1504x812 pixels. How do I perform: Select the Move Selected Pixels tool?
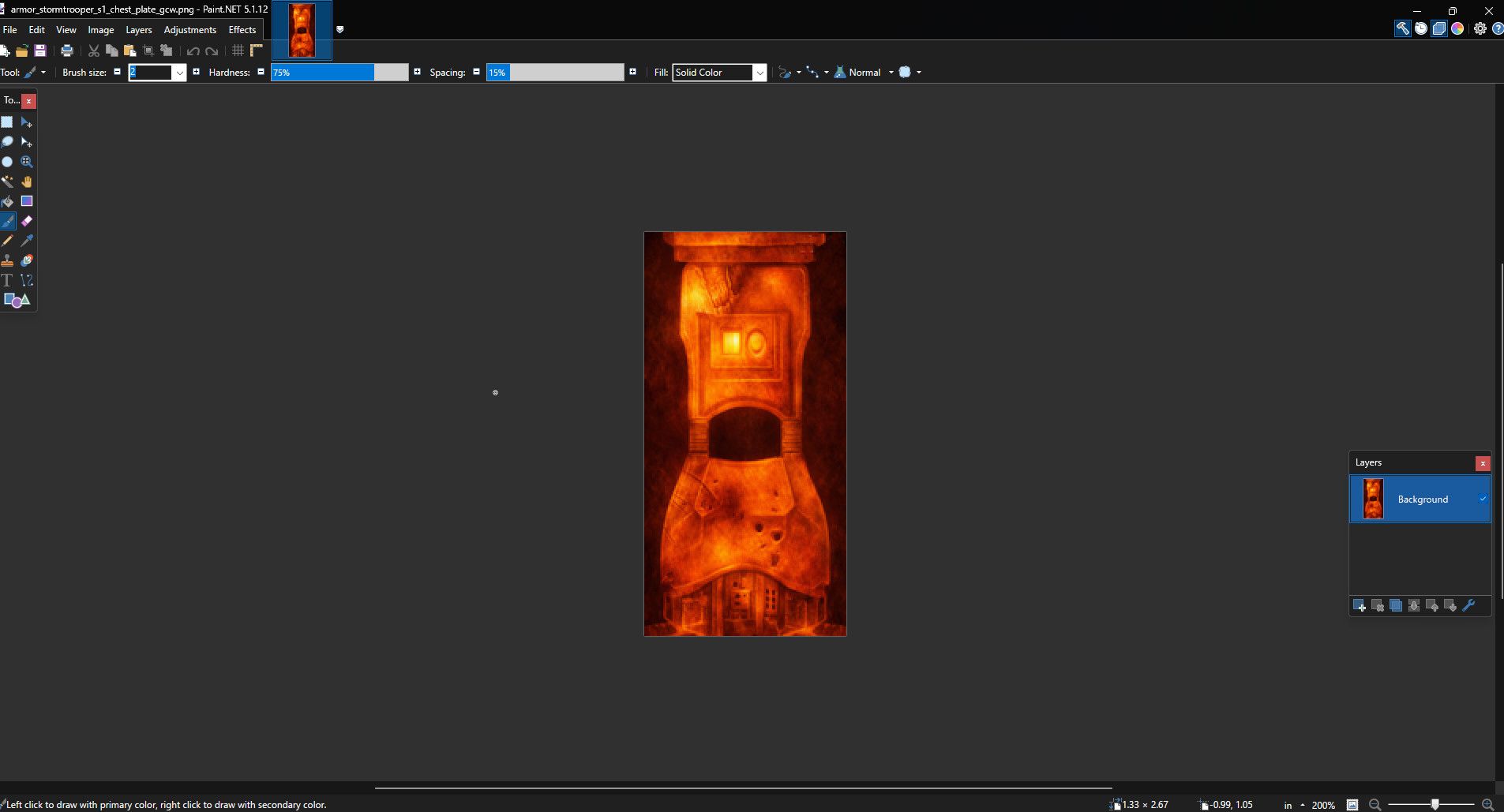coord(27,122)
